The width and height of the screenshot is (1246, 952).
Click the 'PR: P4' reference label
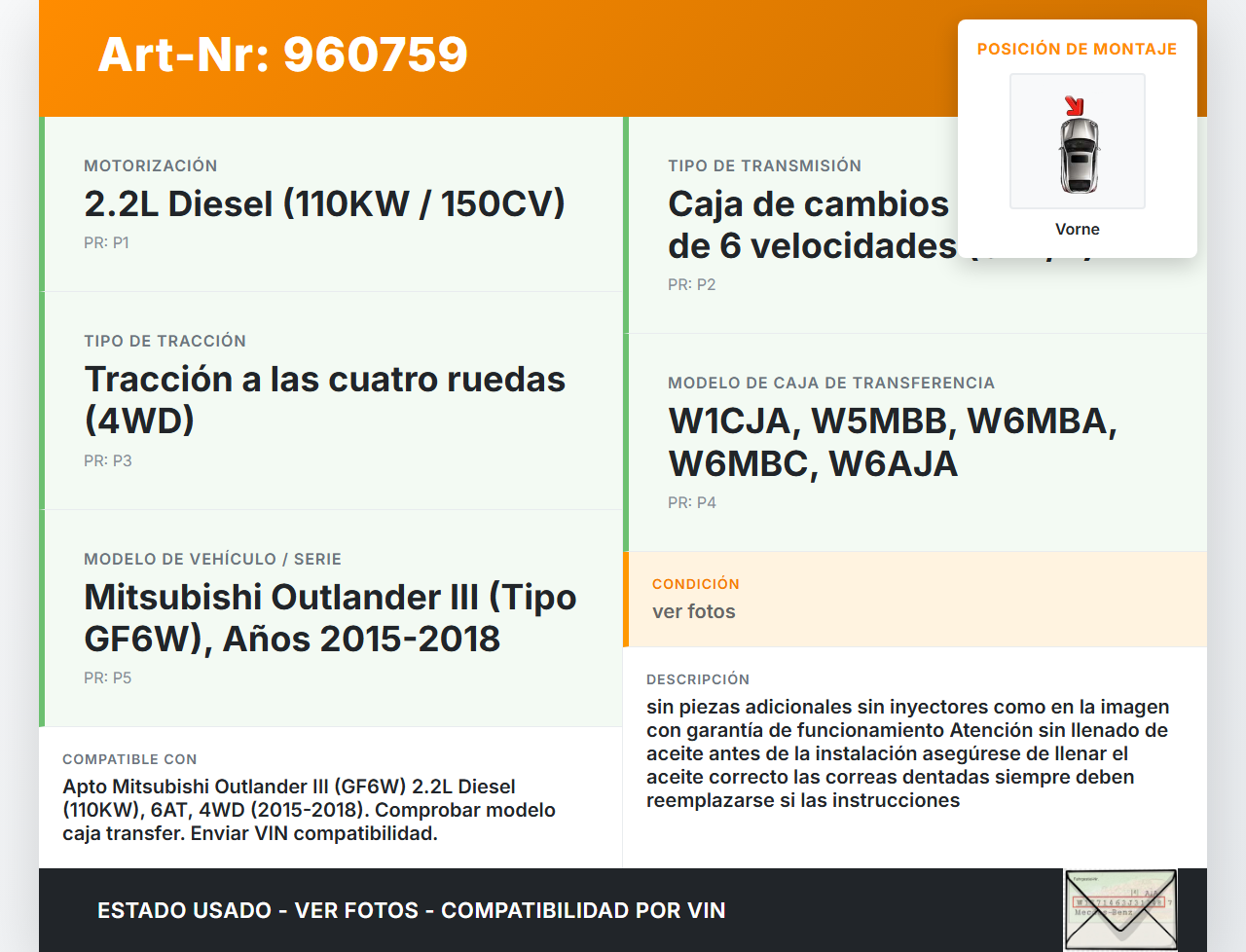pos(691,502)
